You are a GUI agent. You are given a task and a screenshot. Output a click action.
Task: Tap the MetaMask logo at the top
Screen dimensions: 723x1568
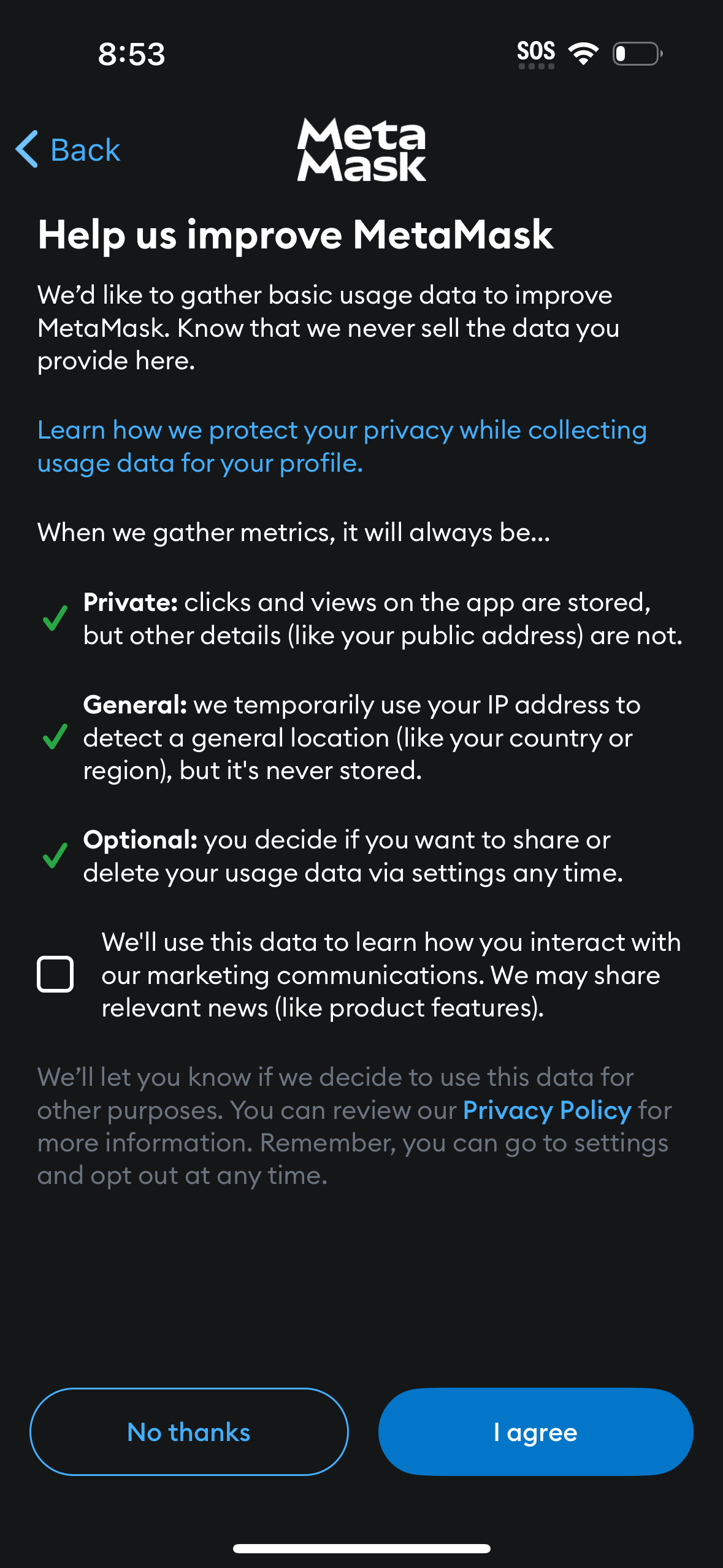(361, 150)
